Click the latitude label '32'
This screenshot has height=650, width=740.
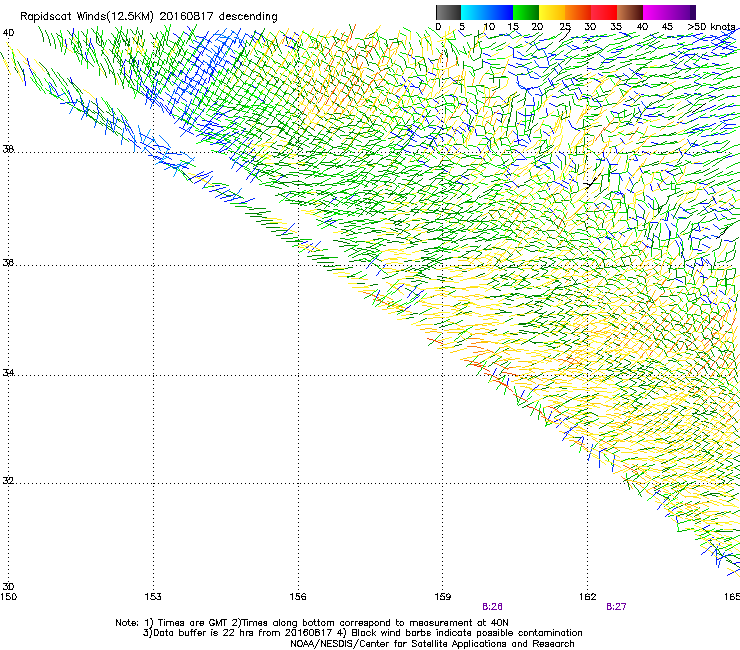coord(8,481)
